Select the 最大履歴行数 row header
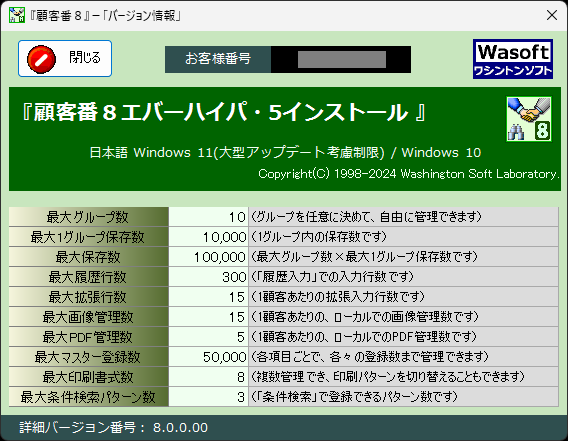Image resolution: width=568 pixels, height=441 pixels. coord(89,277)
